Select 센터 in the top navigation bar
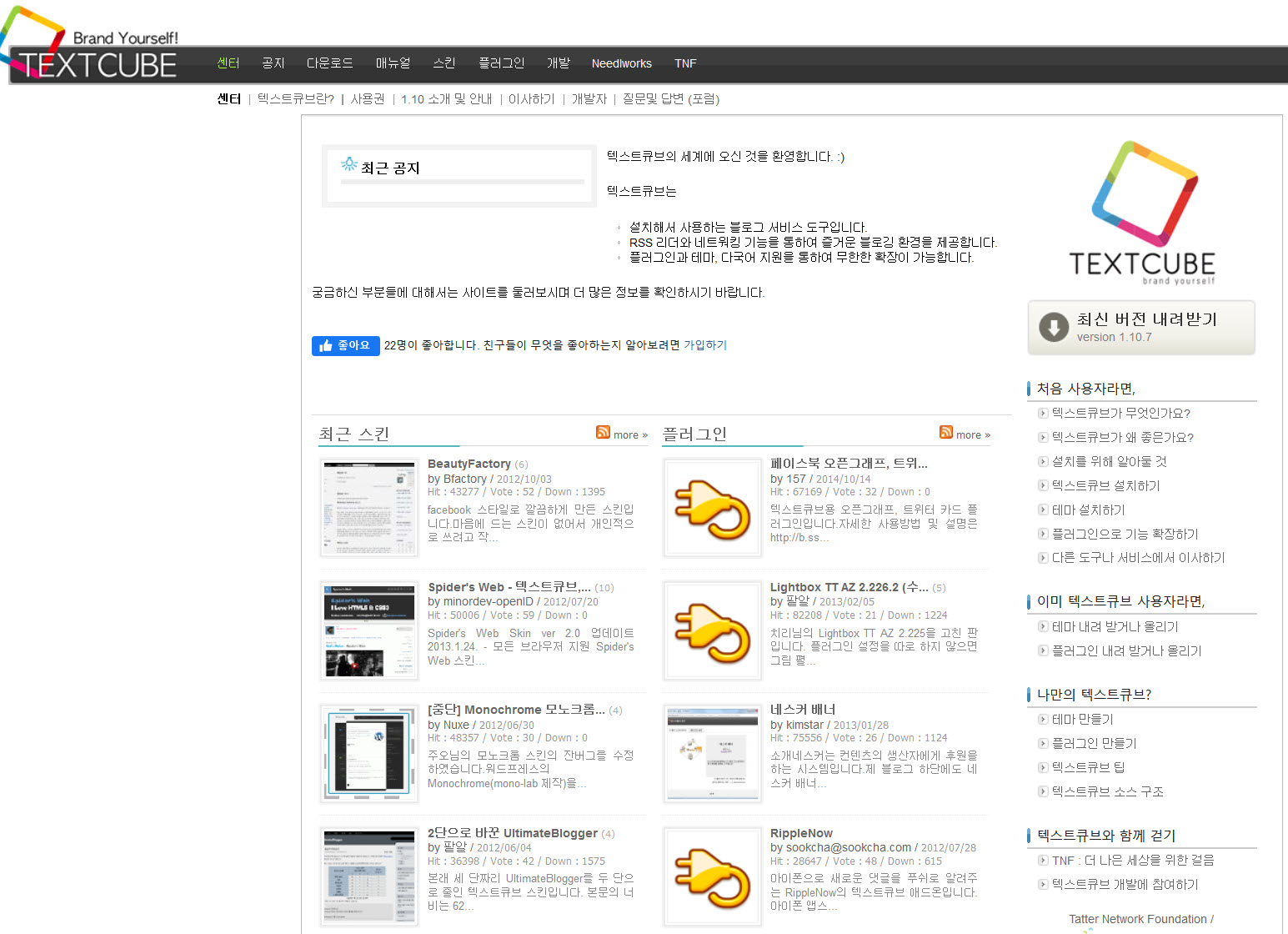Screen dimensions: 1288x934 [x=228, y=63]
